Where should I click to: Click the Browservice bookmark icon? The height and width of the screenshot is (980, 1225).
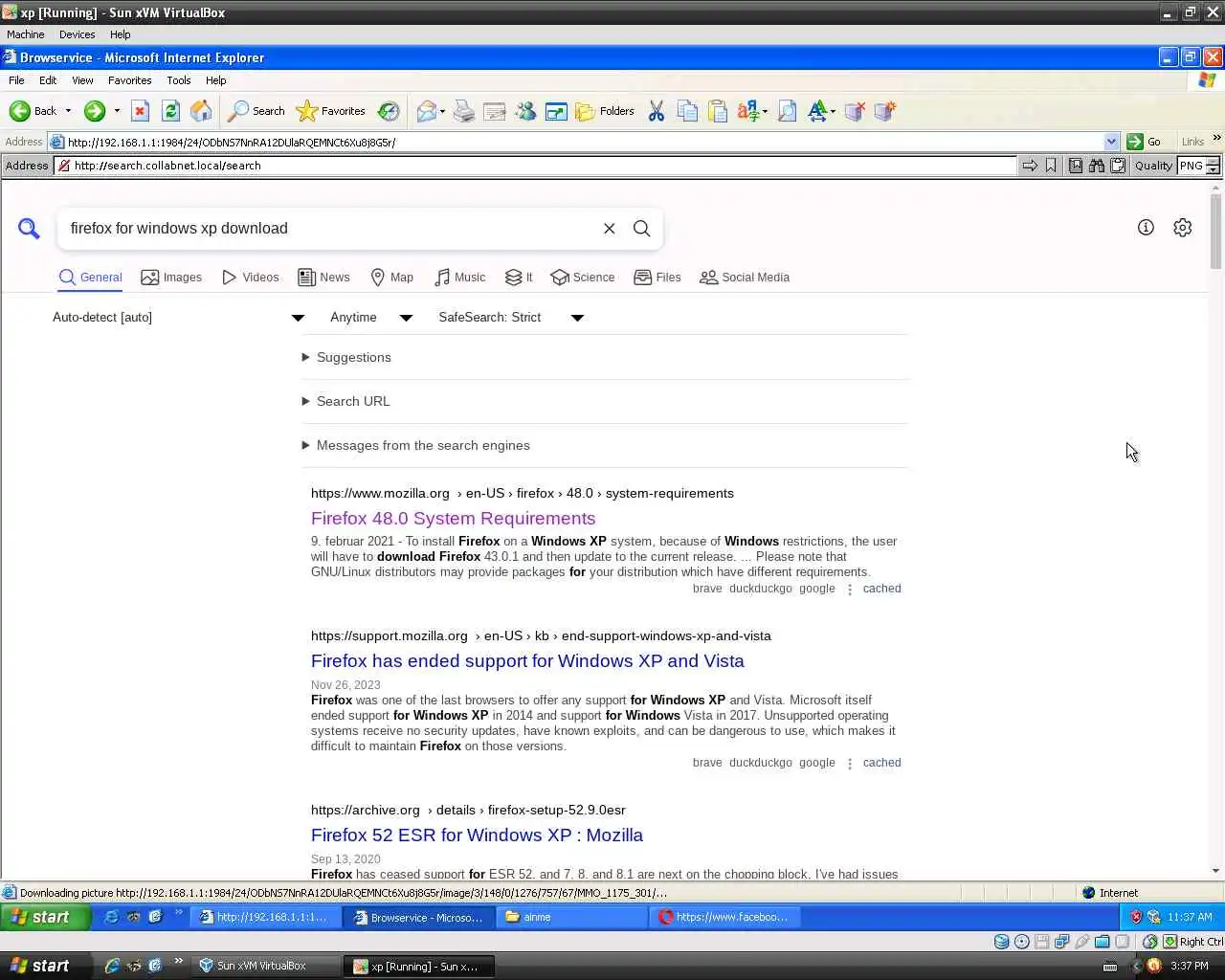coord(1051,166)
